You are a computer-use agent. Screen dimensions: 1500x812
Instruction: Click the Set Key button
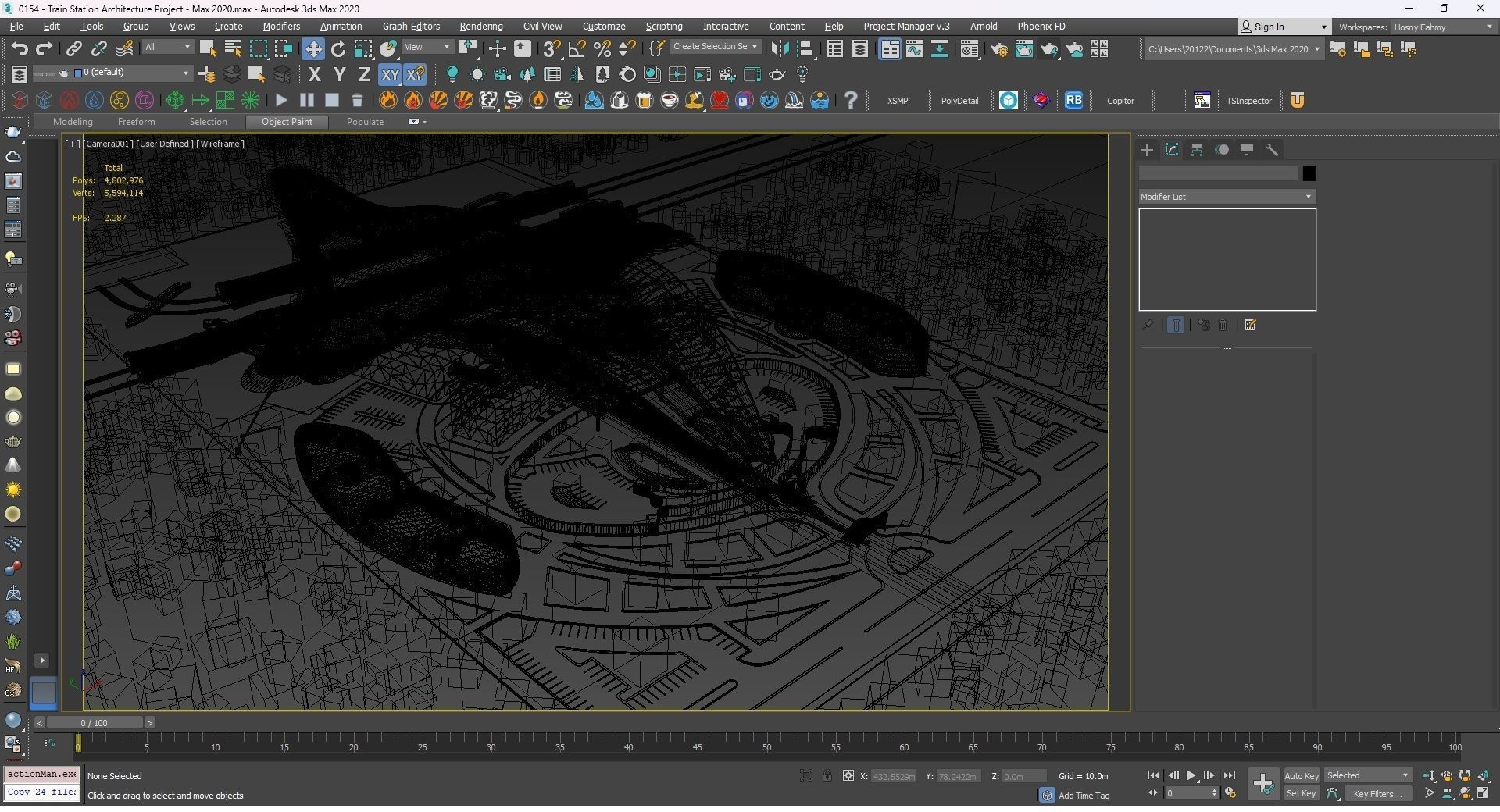[x=1301, y=794]
